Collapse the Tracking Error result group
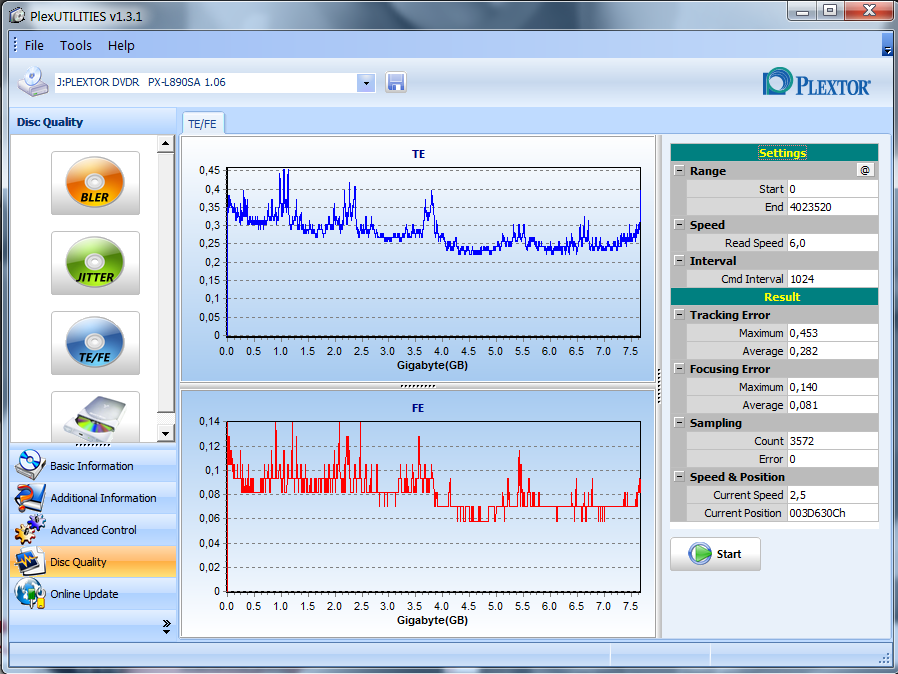This screenshot has width=898, height=674. pyautogui.click(x=679, y=314)
